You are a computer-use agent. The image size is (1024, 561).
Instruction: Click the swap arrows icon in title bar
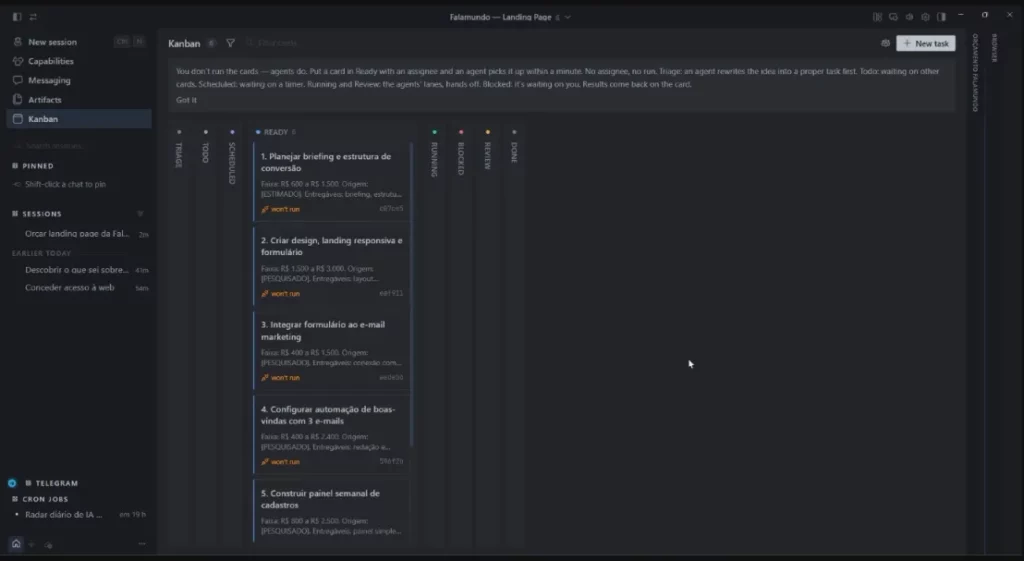tap(33, 17)
